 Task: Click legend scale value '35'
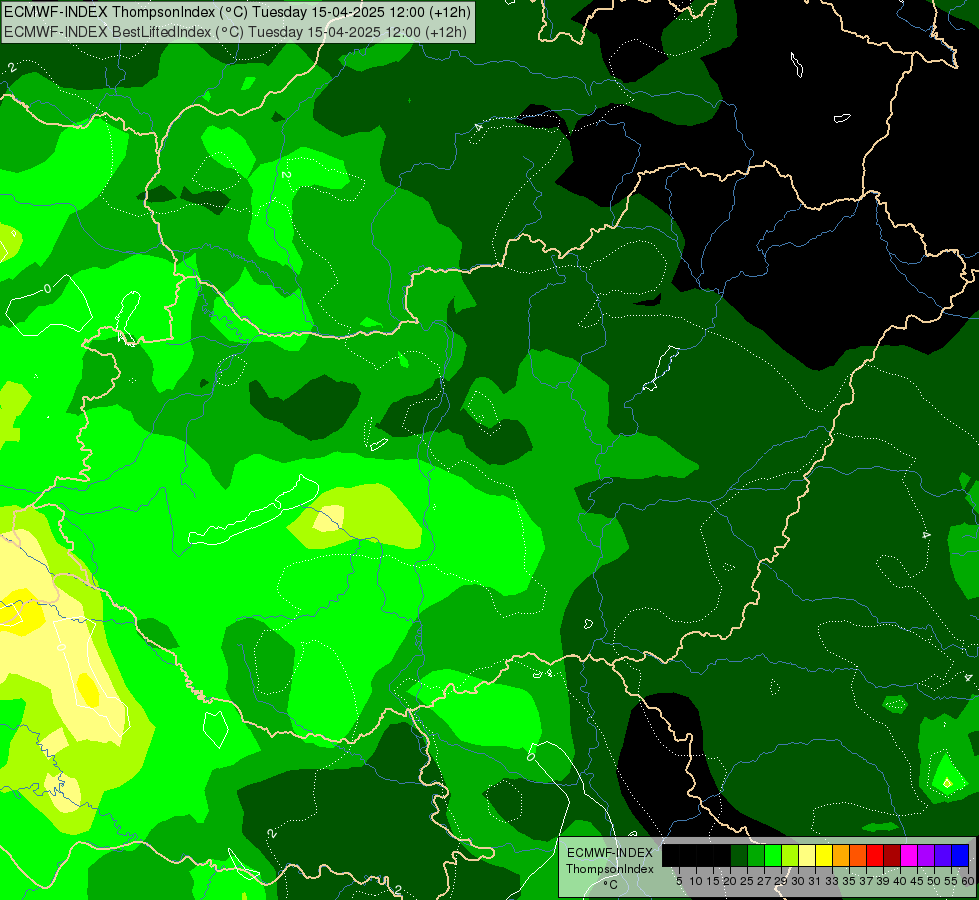[849, 881]
